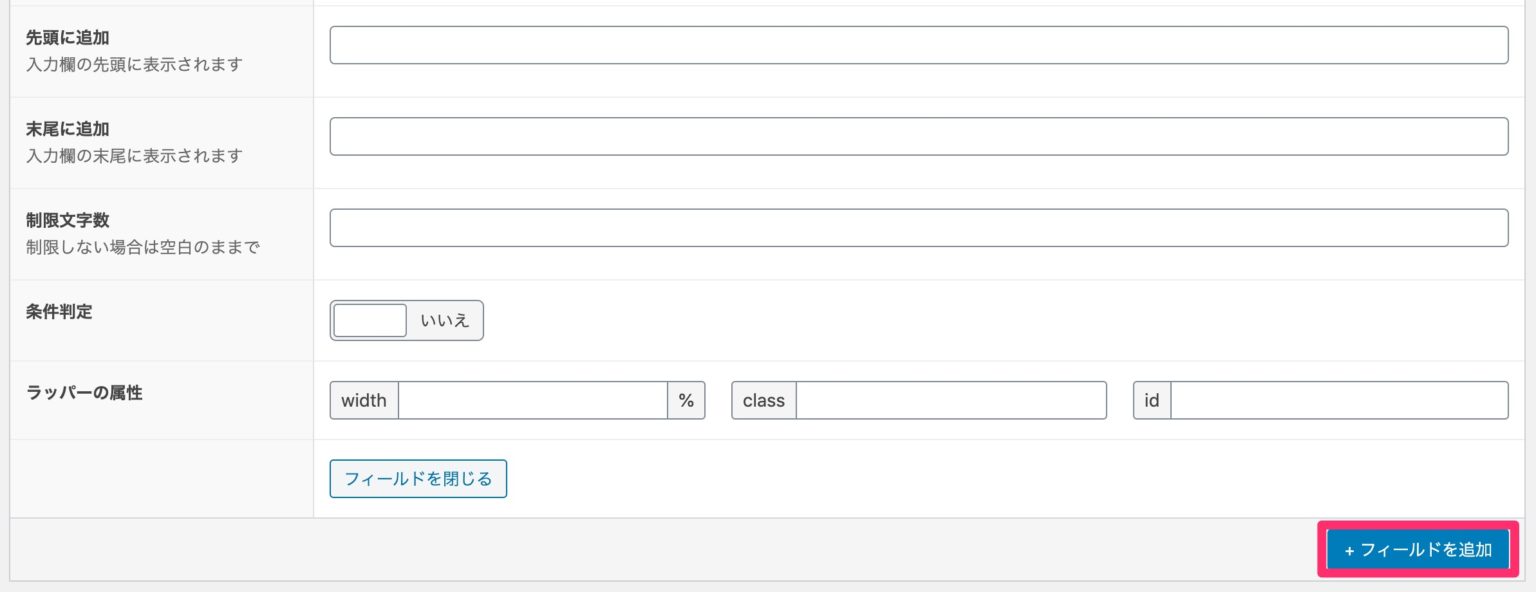The height and width of the screenshot is (592, 1536).
Task: Click the % suffix label
Action: 686,400
